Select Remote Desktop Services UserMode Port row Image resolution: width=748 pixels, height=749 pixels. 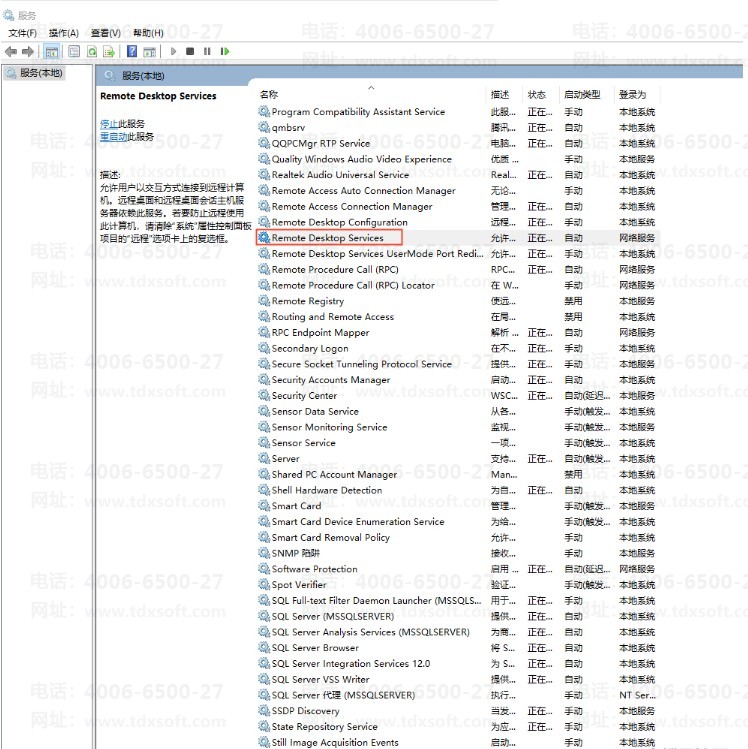pyautogui.click(x=459, y=254)
